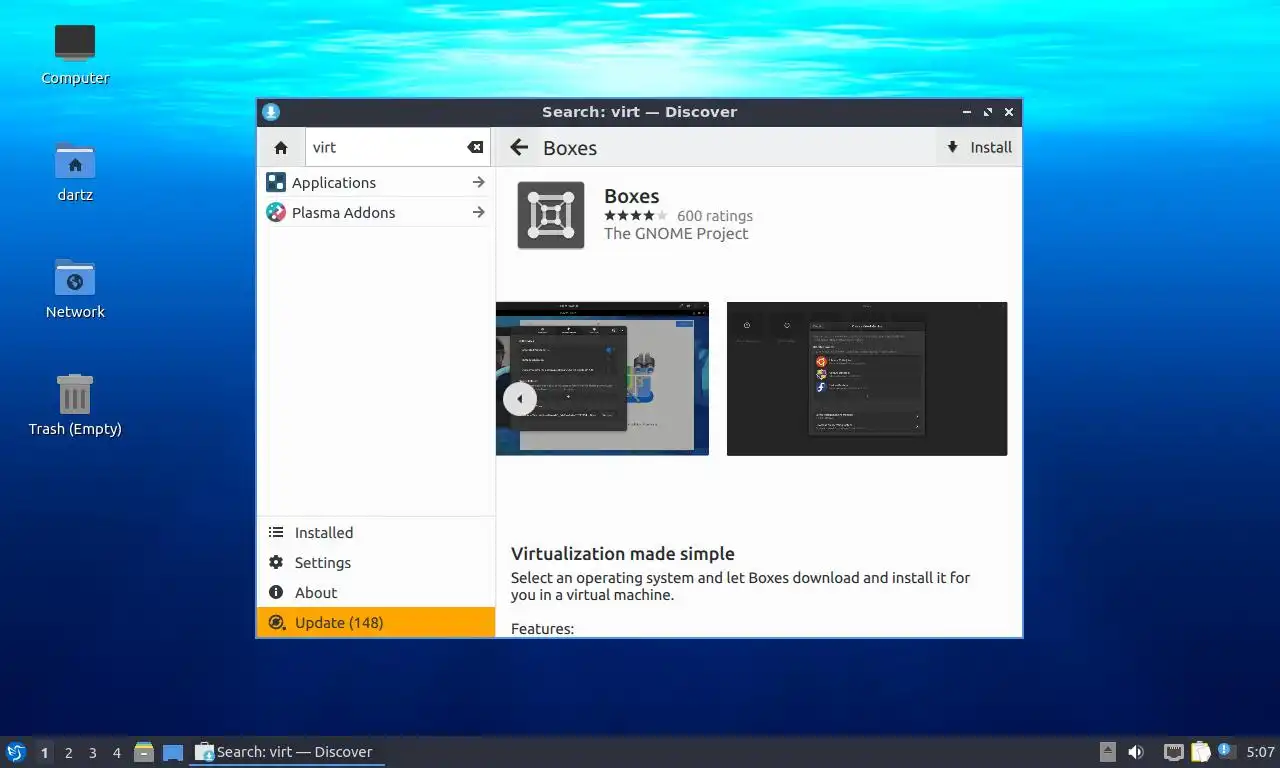This screenshot has width=1280, height=768.
Task: Switch to virtual desktop 2
Action: point(68,753)
